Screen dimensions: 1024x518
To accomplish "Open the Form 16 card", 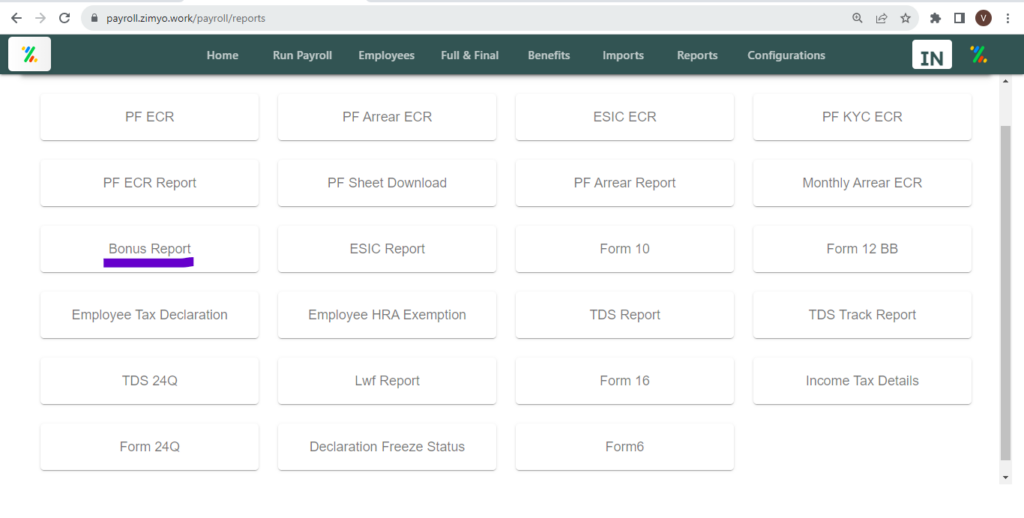I will click(x=624, y=381).
